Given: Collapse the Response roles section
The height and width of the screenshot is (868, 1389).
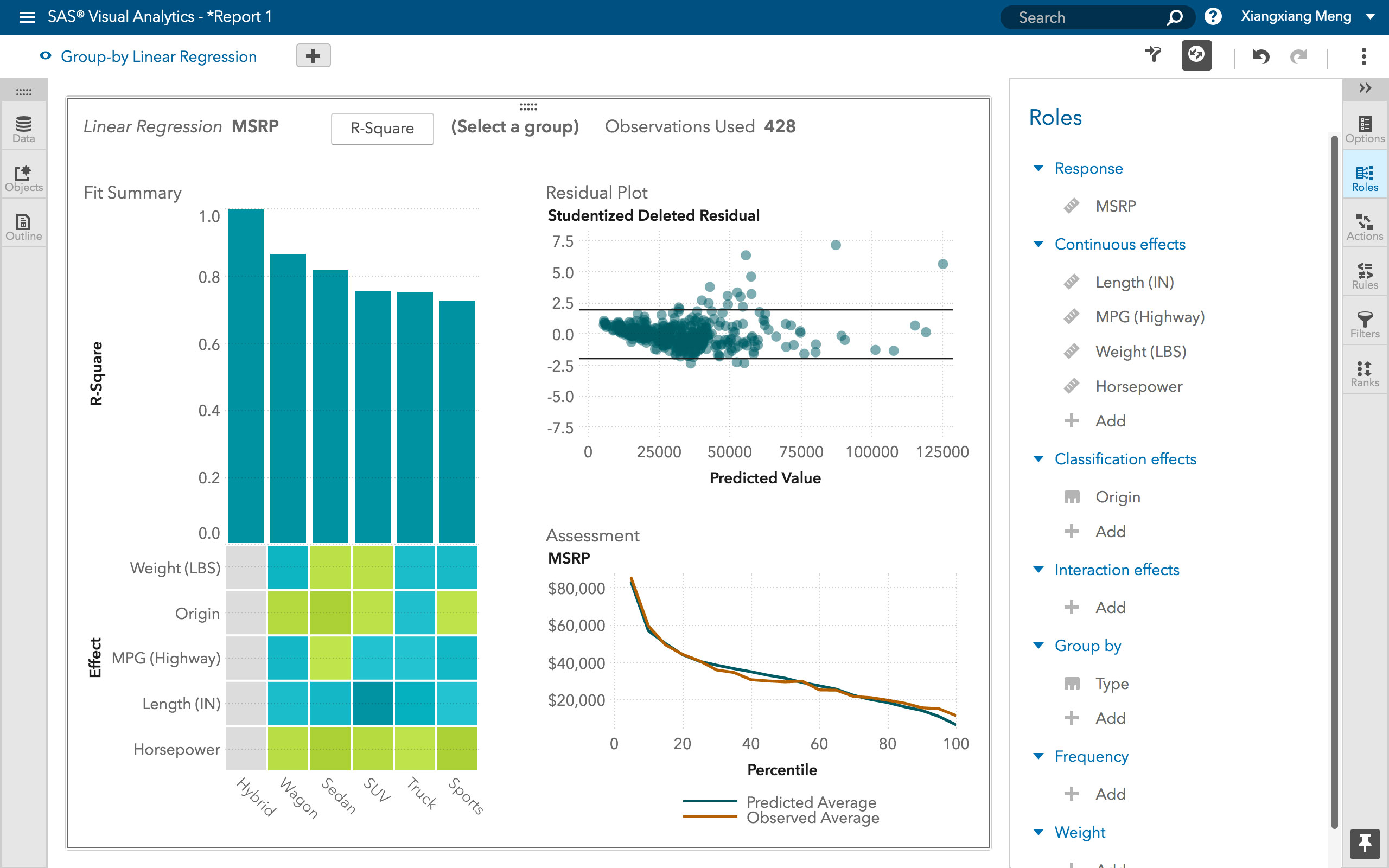Looking at the screenshot, I should (1038, 168).
